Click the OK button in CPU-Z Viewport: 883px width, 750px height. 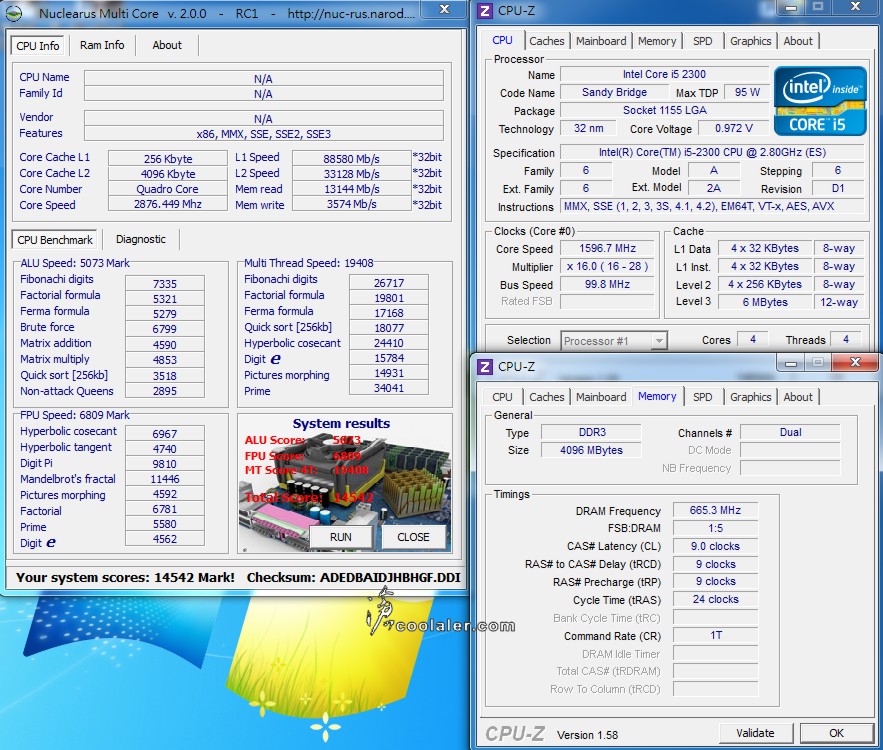click(836, 733)
